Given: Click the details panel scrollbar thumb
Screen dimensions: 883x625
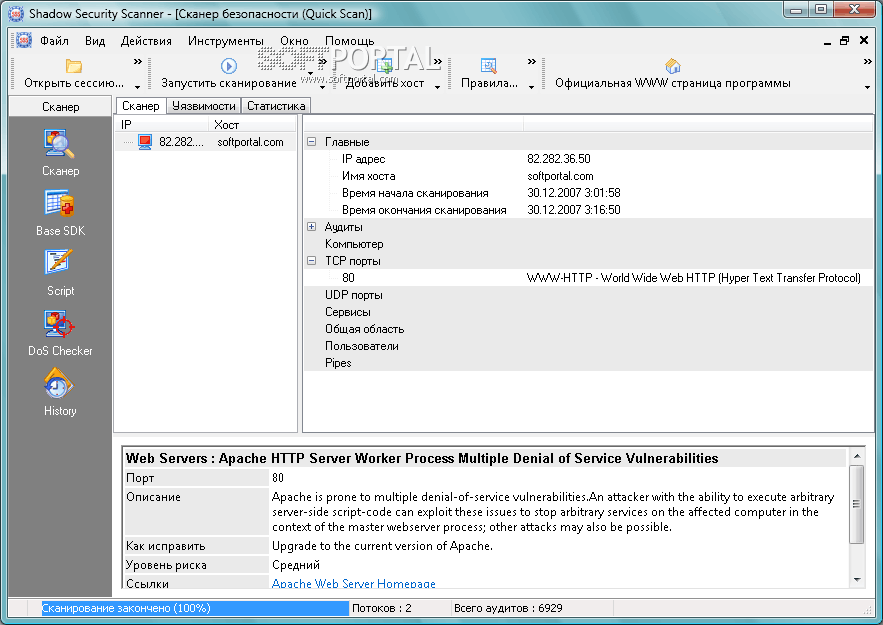Looking at the screenshot, I should click(x=857, y=504).
